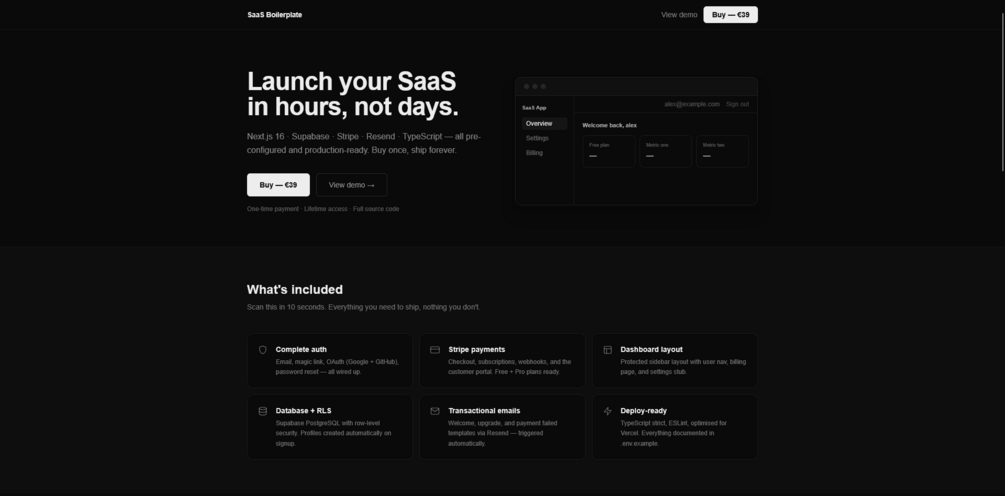
Task: Click the envelope icon beside Transactional emails
Action: (435, 411)
